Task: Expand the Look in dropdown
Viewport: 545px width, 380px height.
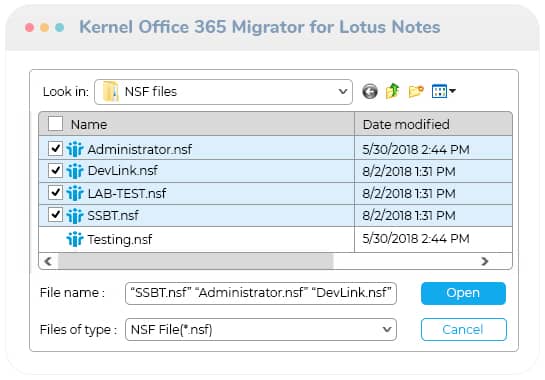Action: tap(343, 92)
